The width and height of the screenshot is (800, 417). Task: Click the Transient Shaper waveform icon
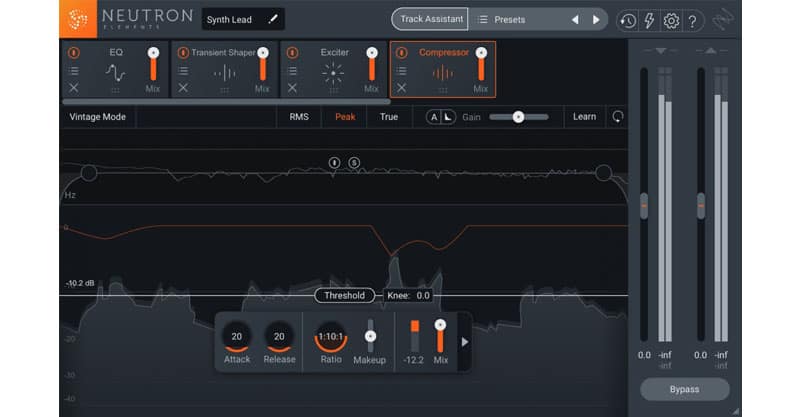click(x=224, y=73)
